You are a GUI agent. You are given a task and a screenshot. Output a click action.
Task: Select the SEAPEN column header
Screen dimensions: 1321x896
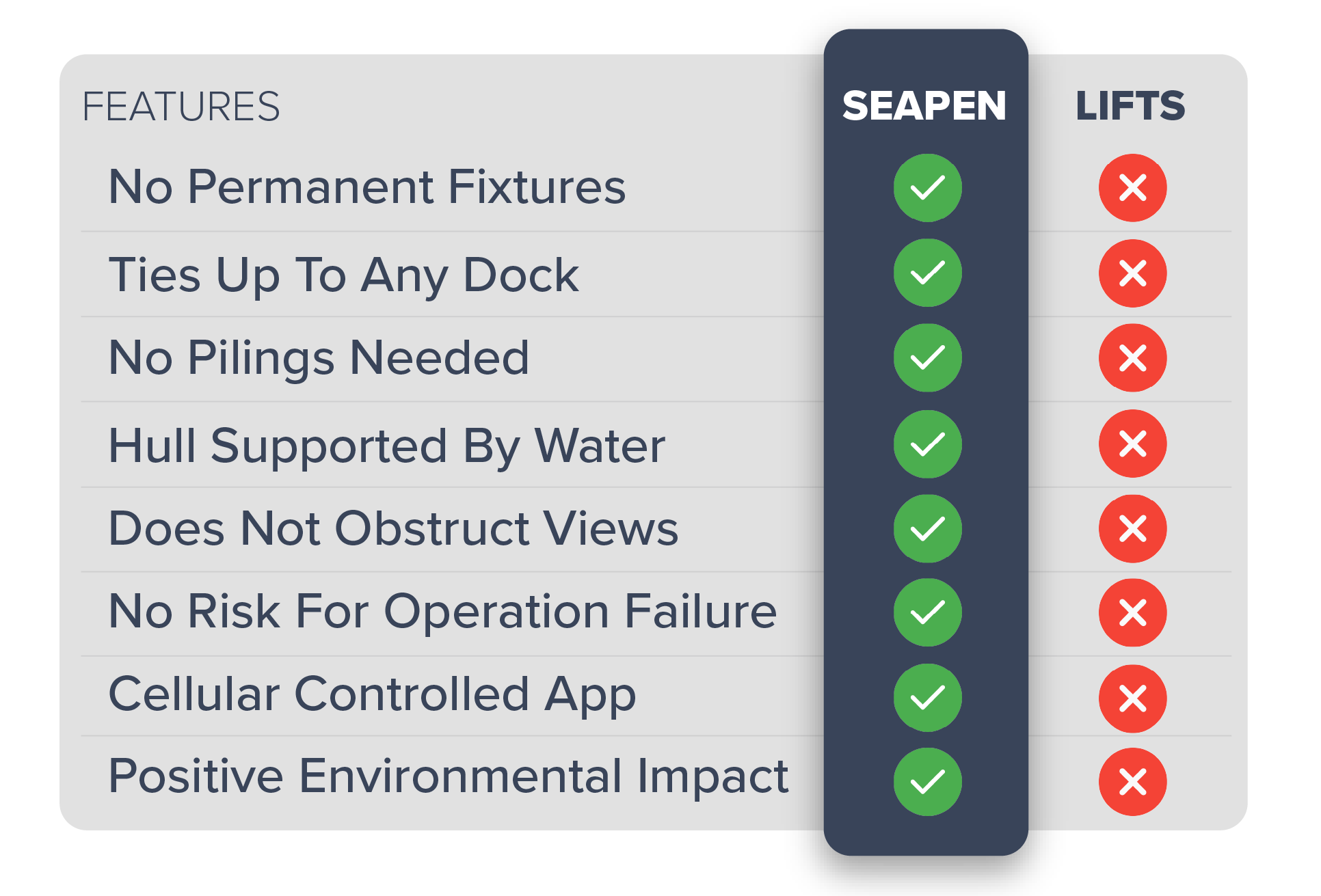point(924,106)
